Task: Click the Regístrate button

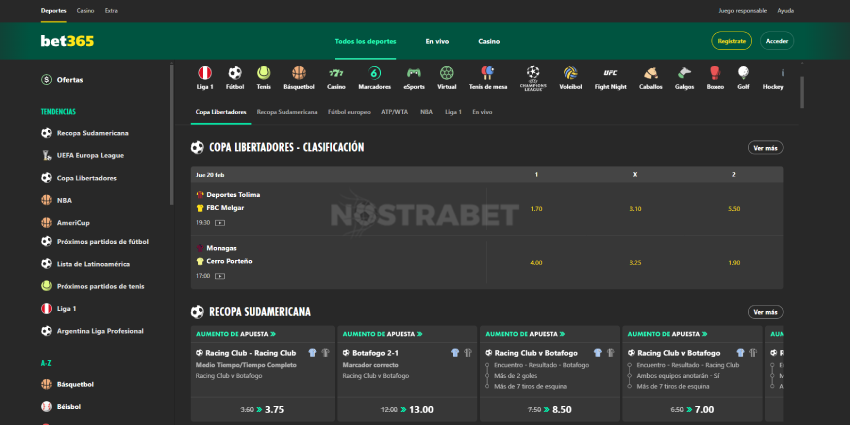Action: pyautogui.click(x=731, y=41)
